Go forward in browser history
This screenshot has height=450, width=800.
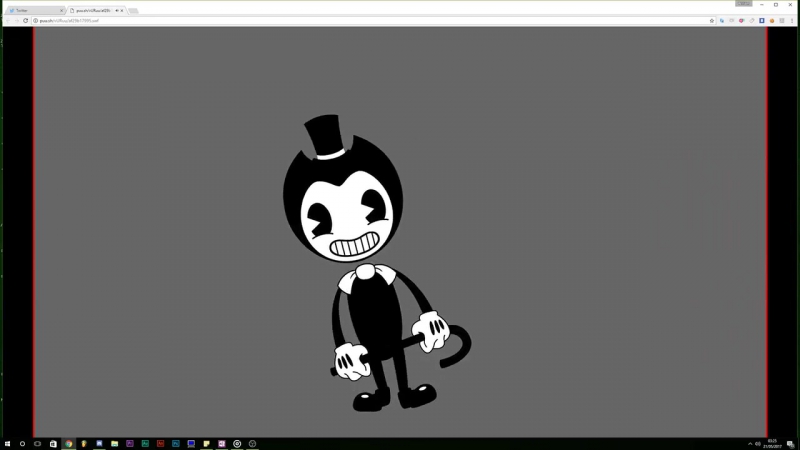(x=16, y=20)
